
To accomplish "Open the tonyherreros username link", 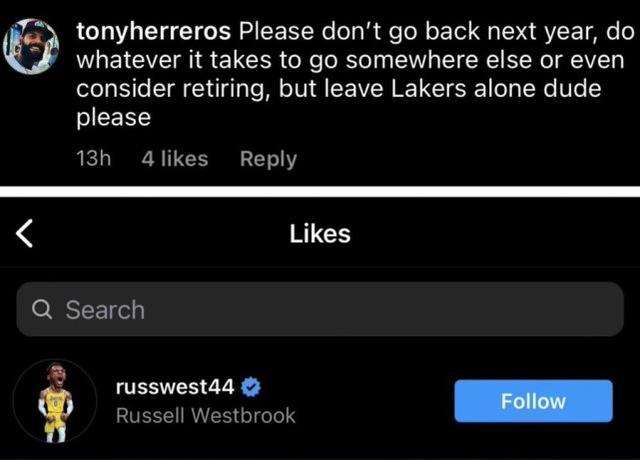I will click(153, 32).
